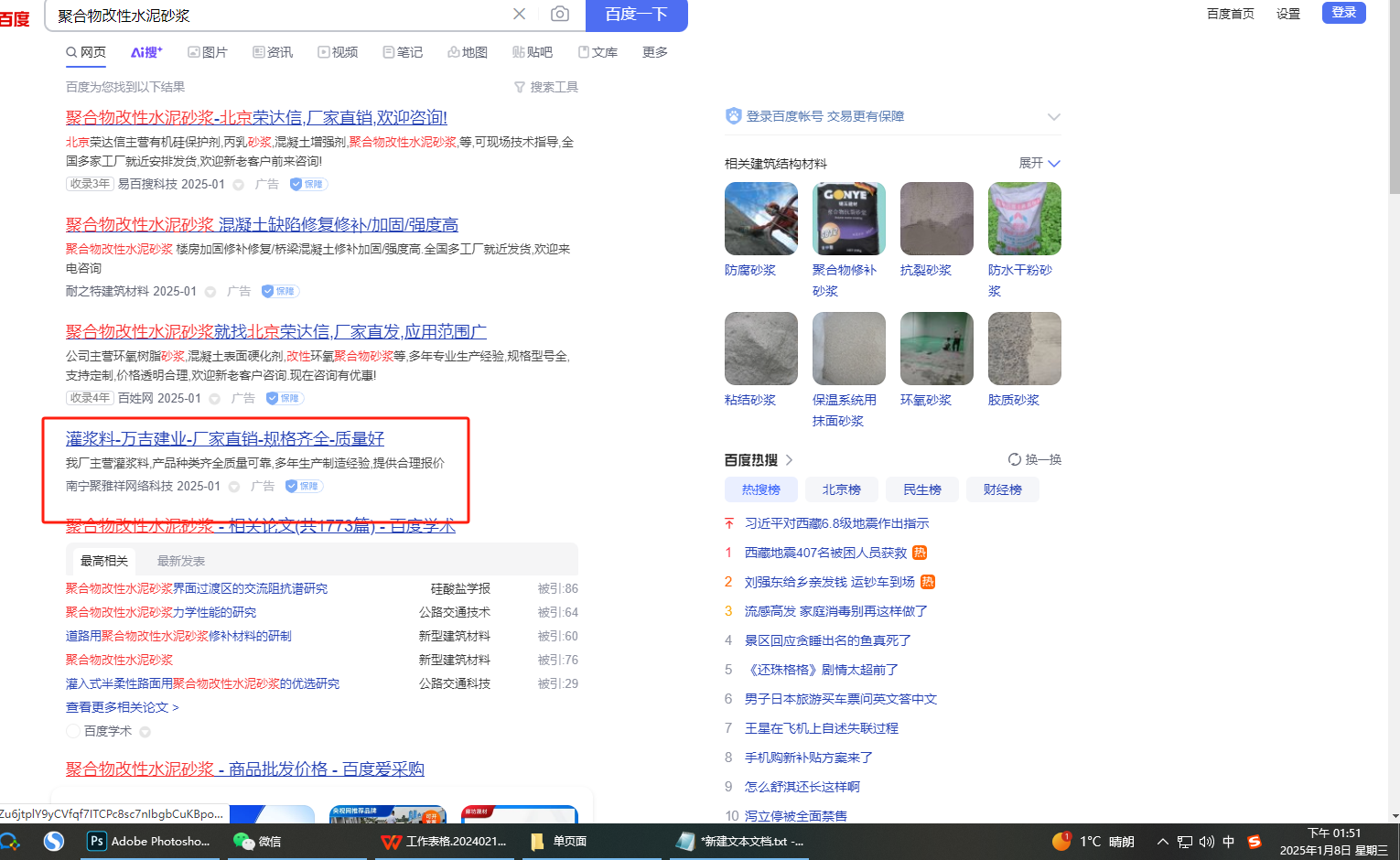Viewport: 1400px width, 860px height.
Task: Click the volume icon in the system tray
Action: click(x=1207, y=842)
